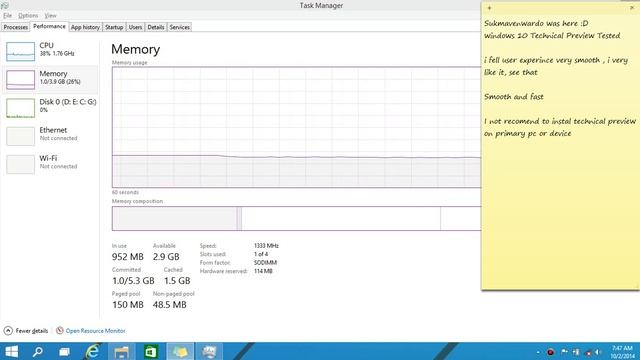This screenshot has height=360, width=640.
Task: Open the Services tab
Action: [x=179, y=27]
